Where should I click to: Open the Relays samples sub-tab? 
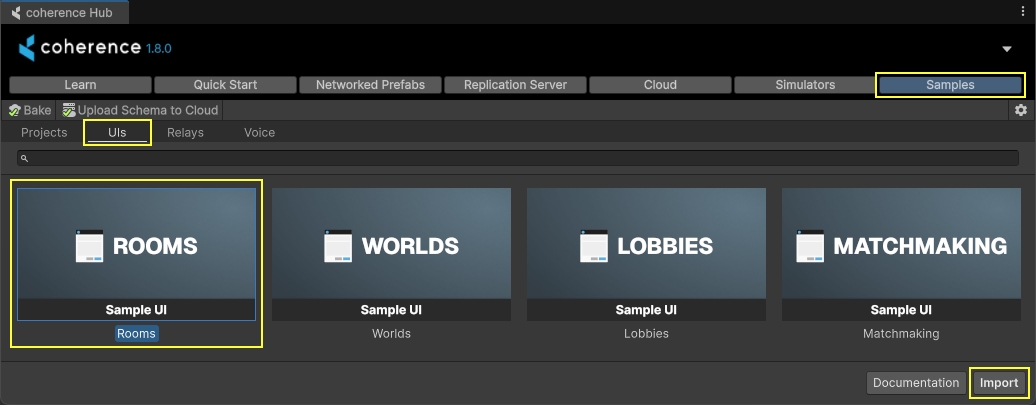[185, 133]
